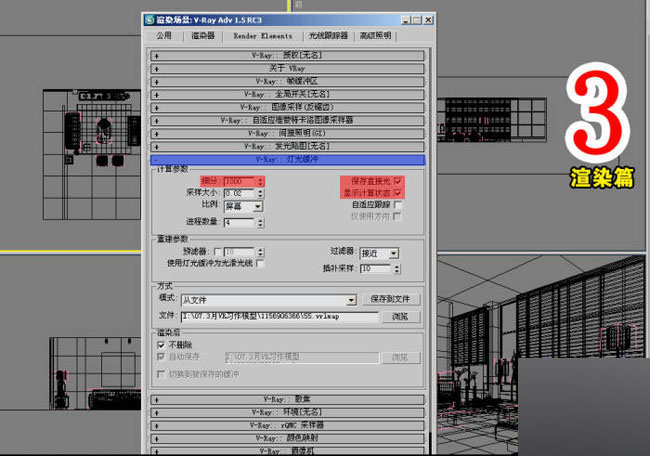Click the 细分 value field showing 1000
Image resolution: width=650 pixels, height=456 pixels.
point(239,182)
